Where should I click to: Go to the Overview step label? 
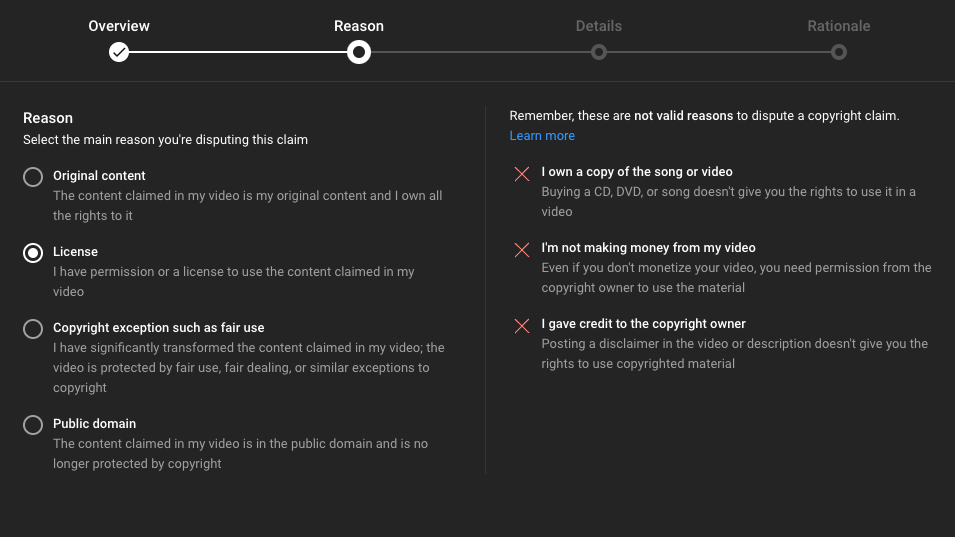point(119,26)
